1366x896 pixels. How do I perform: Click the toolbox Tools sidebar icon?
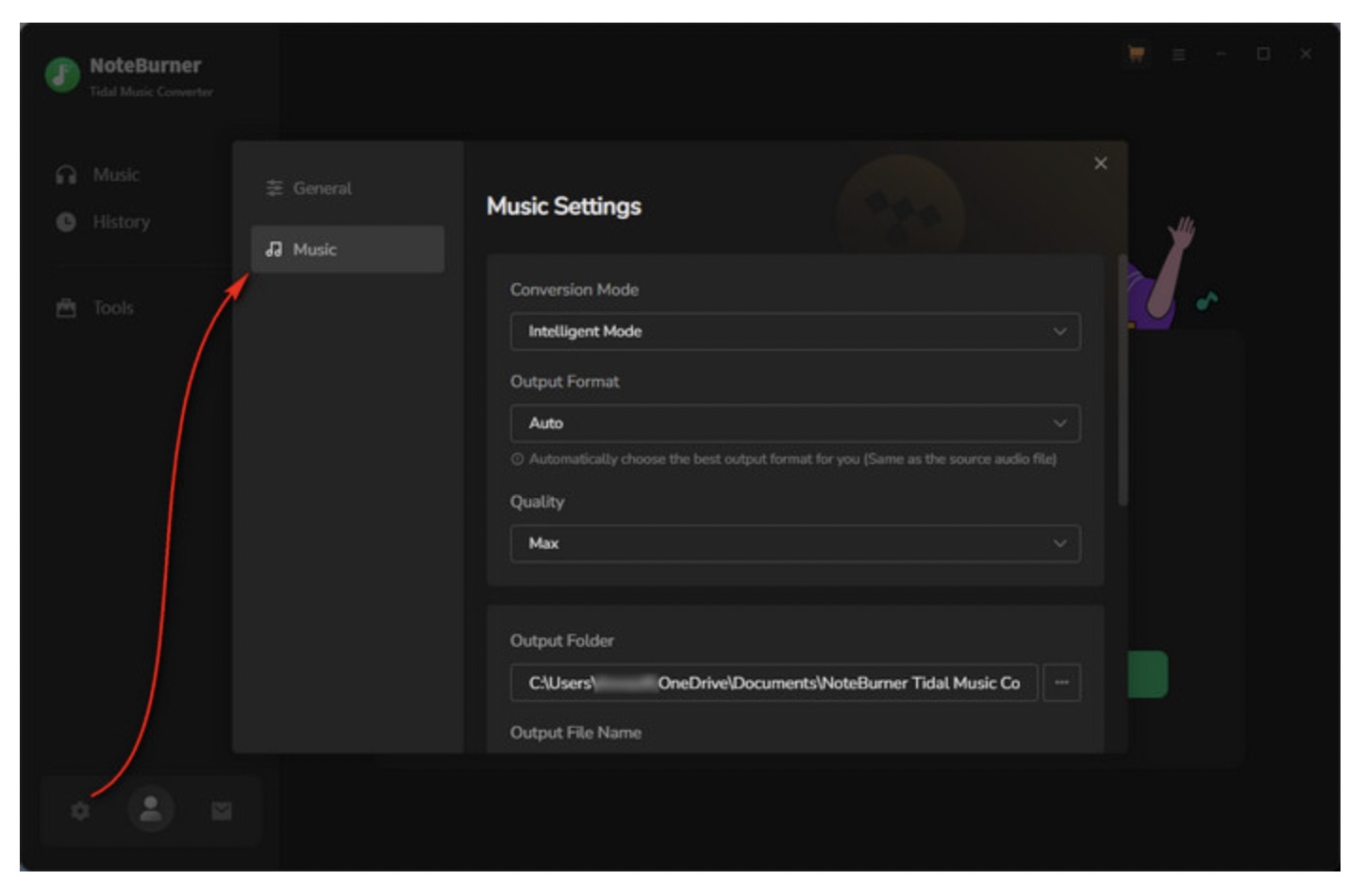point(66,308)
